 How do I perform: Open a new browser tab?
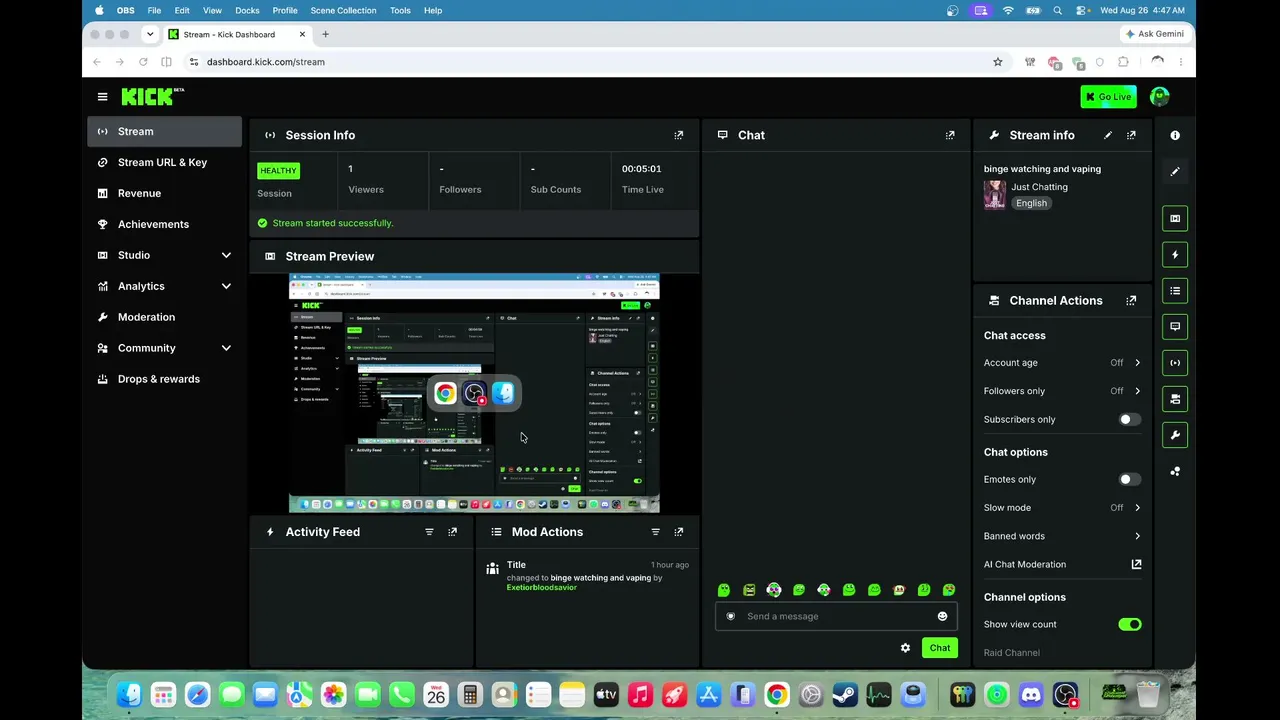(x=325, y=34)
